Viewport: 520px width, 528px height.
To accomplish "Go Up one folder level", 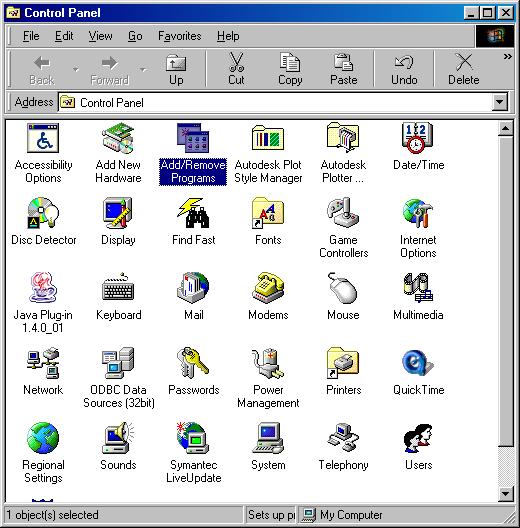I will [x=176, y=70].
